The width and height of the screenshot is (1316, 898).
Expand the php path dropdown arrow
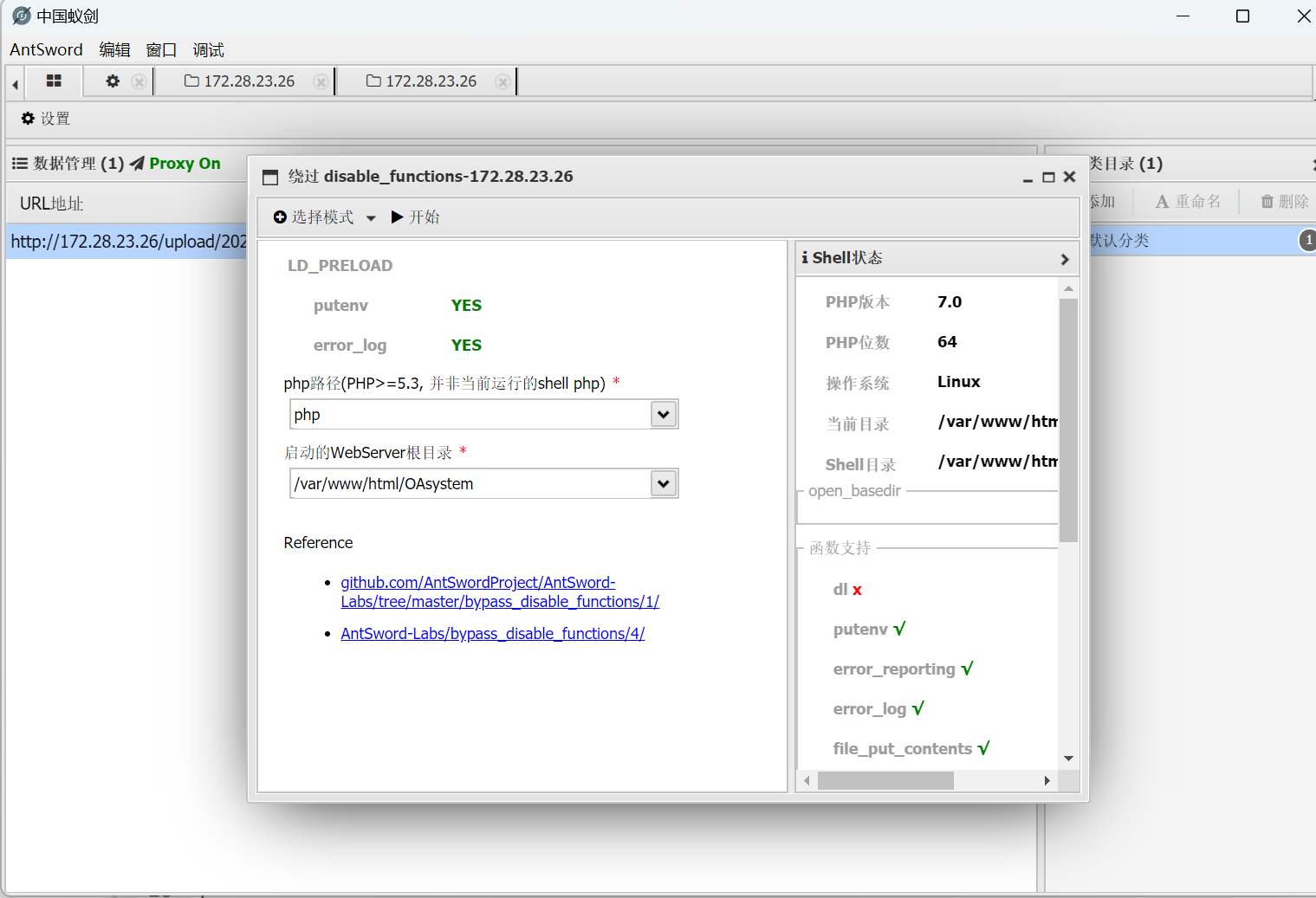click(x=664, y=415)
